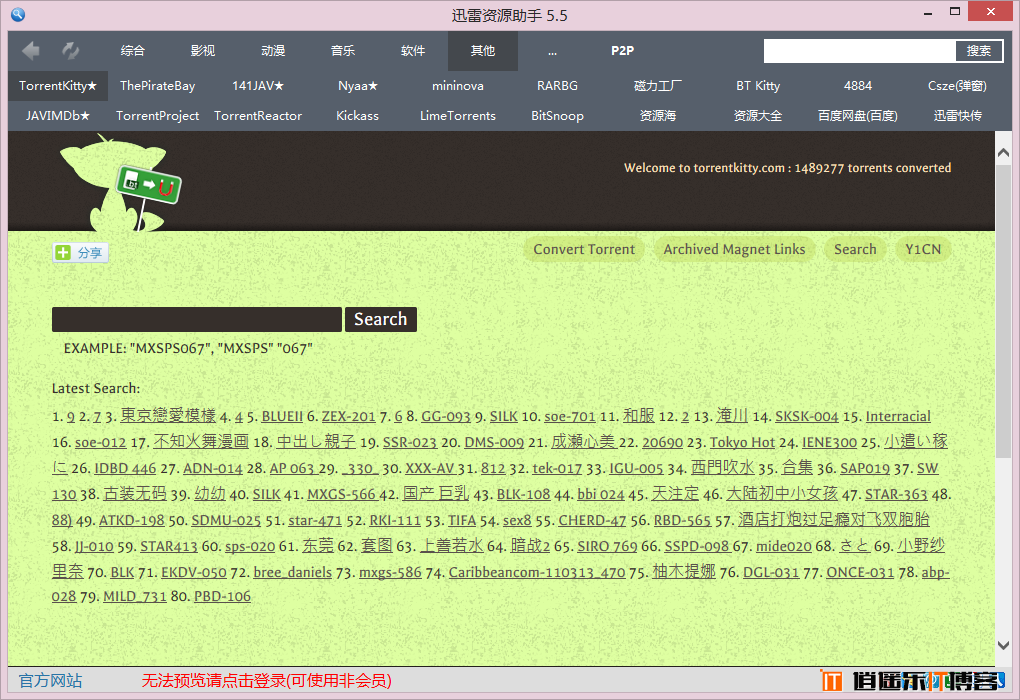This screenshot has width=1020, height=700.
Task: Open latest search Tokyo Hot
Action: (x=742, y=442)
